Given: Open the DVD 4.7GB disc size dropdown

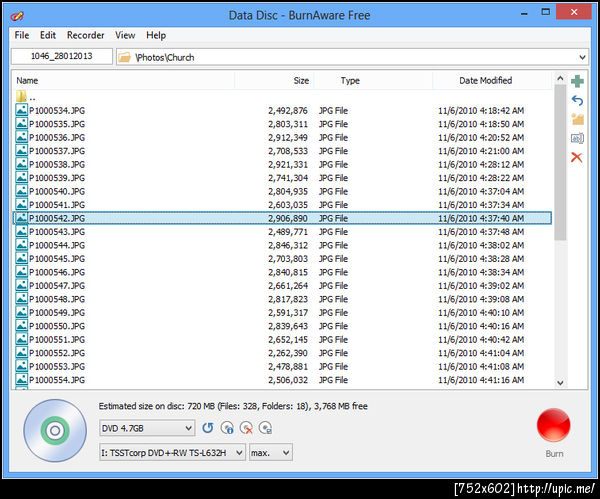Looking at the screenshot, I should click(x=147, y=428).
